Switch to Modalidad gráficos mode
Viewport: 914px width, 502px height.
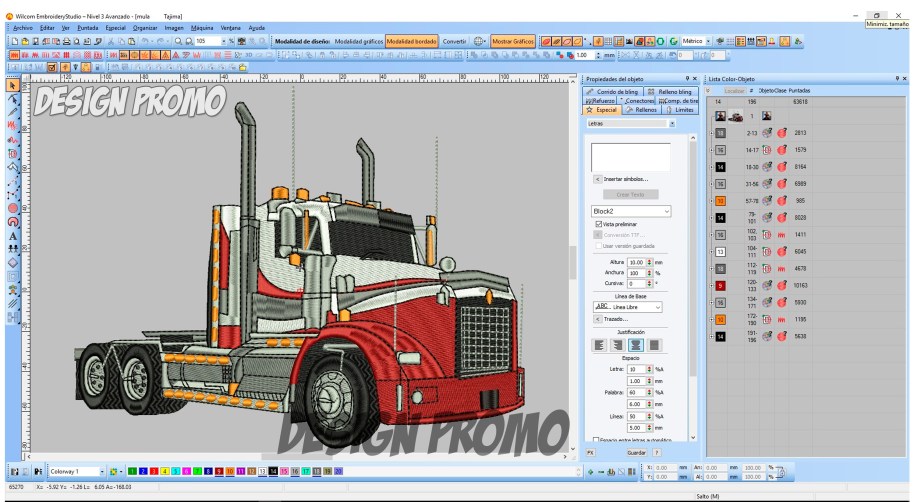click(x=358, y=41)
